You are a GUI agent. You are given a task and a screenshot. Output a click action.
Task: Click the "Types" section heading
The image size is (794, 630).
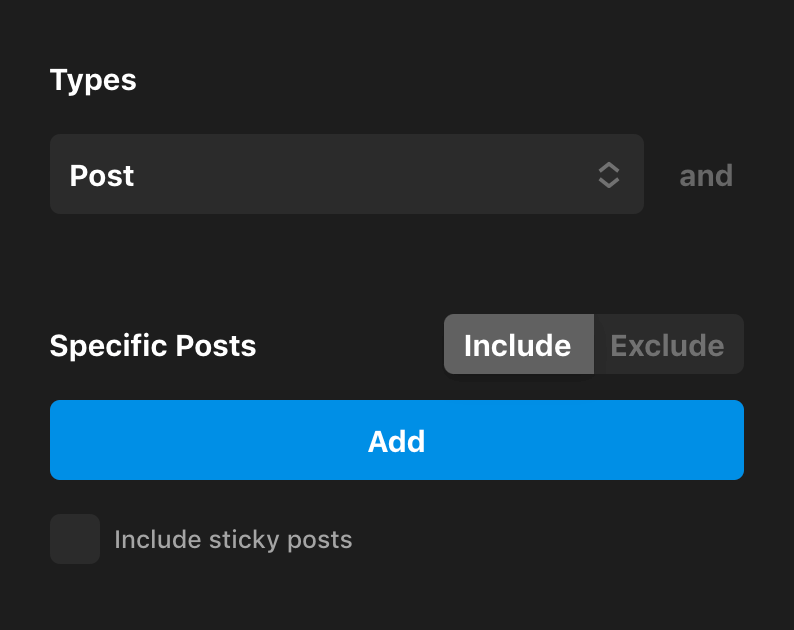pyautogui.click(x=93, y=80)
